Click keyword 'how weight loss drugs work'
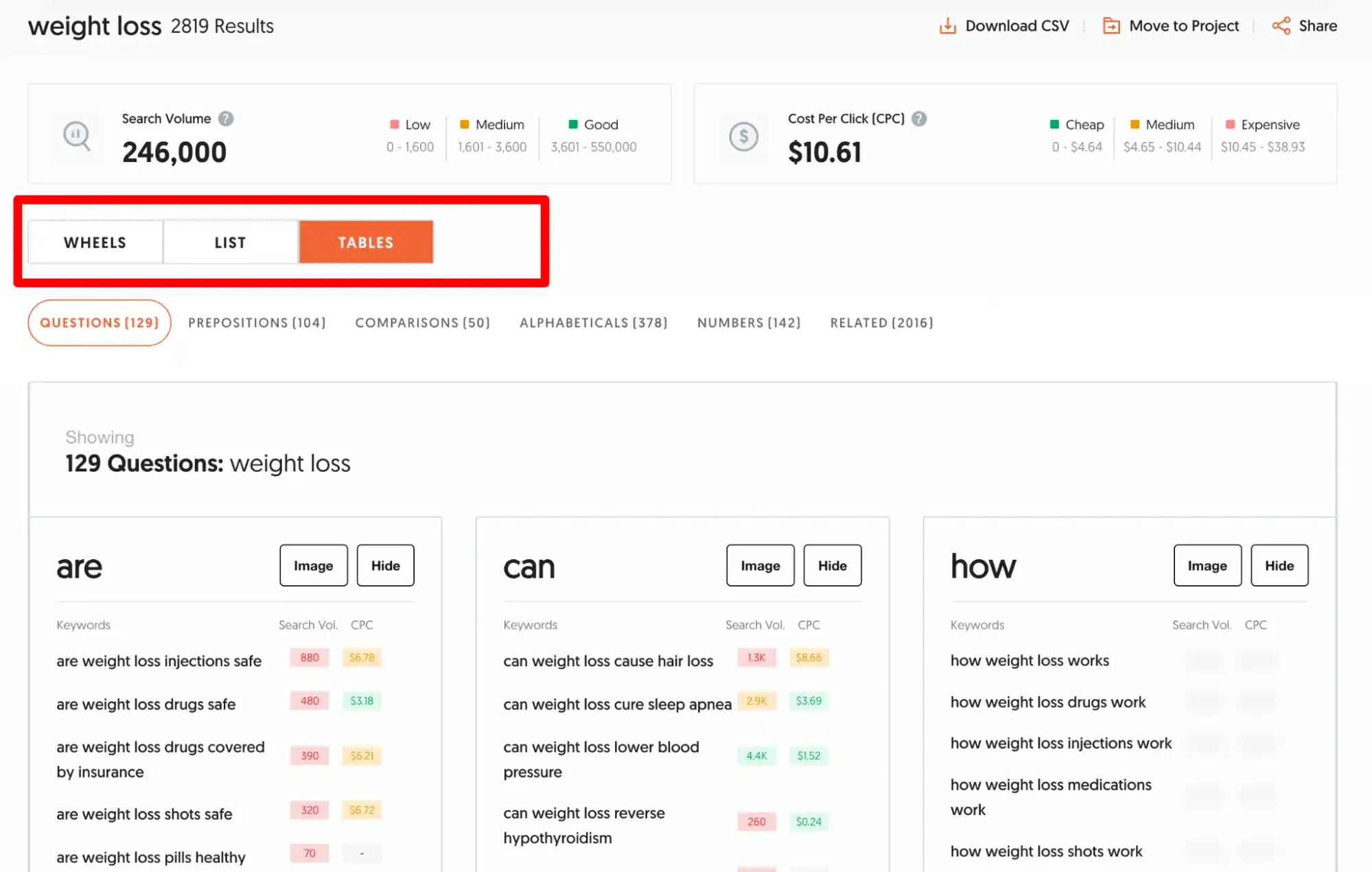The width and height of the screenshot is (1372, 872). click(x=1048, y=702)
